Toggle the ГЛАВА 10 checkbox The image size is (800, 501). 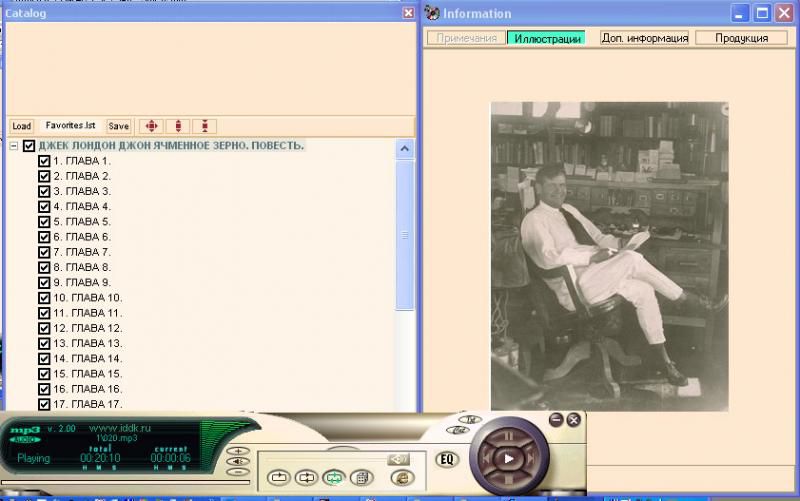(x=44, y=298)
